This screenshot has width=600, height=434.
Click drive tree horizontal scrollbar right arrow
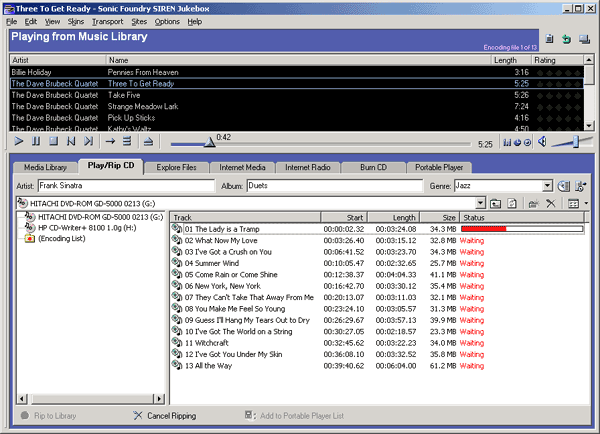click(159, 398)
